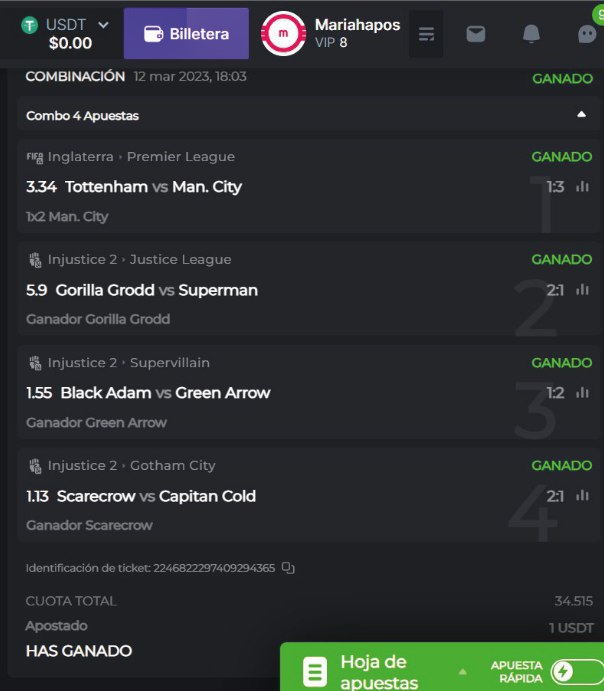View stats for Tottenham vs Man. City

(x=583, y=187)
